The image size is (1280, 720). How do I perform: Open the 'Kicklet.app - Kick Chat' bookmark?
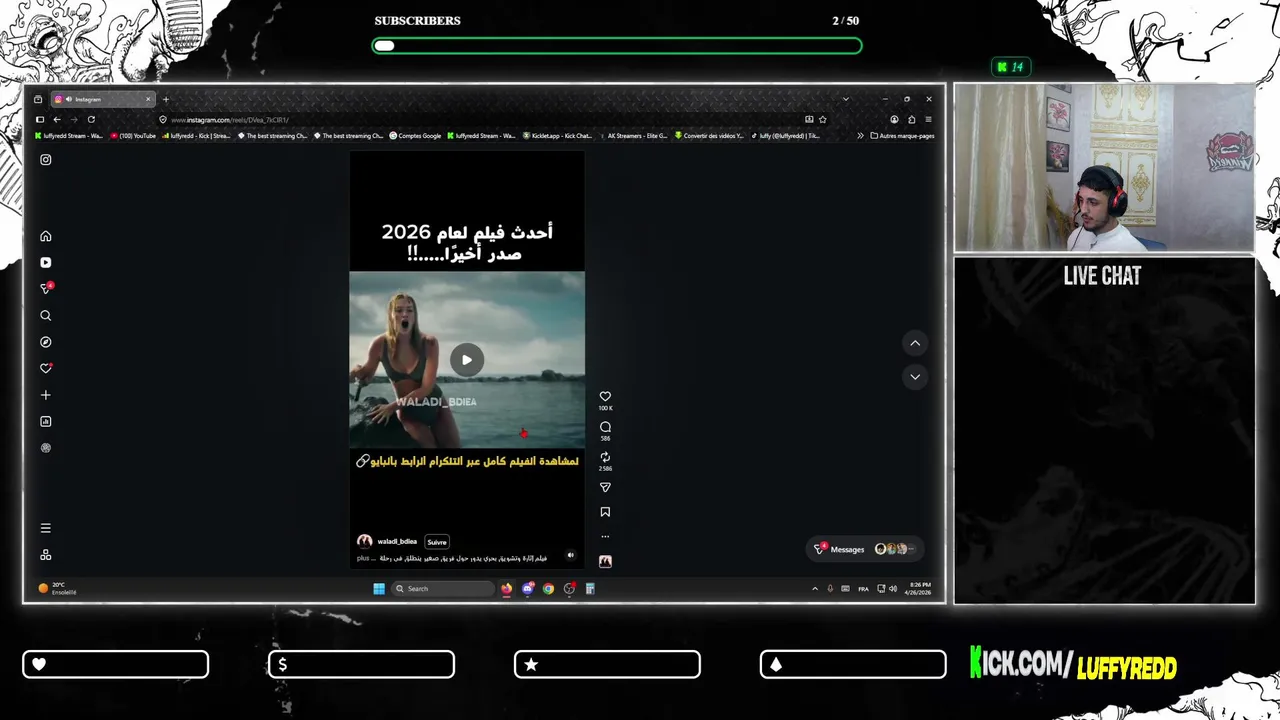click(x=557, y=136)
